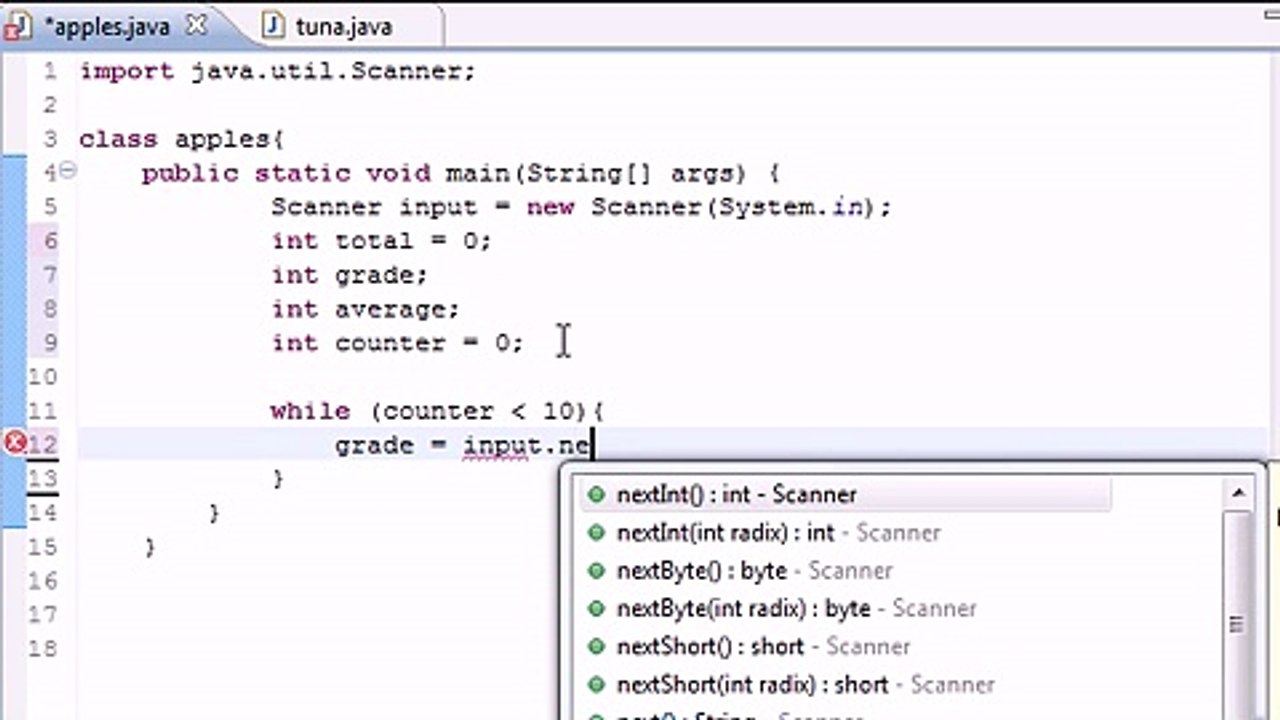Click line number 10 in the gutter
1280x720 pixels.
pos(42,377)
